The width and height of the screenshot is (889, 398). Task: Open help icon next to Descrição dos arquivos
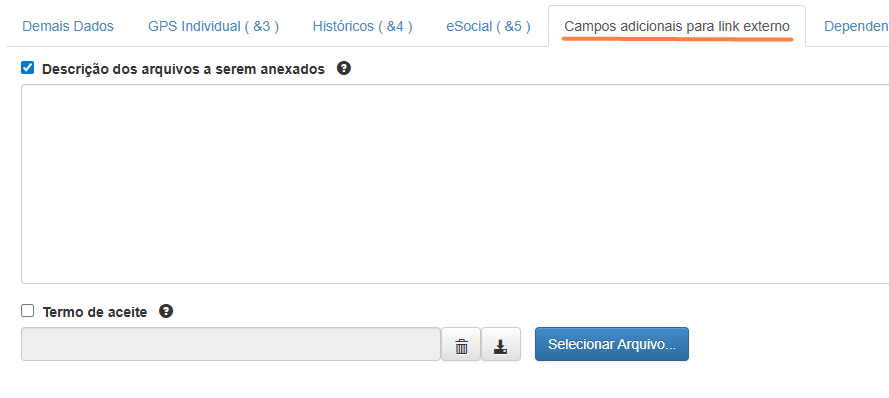344,69
